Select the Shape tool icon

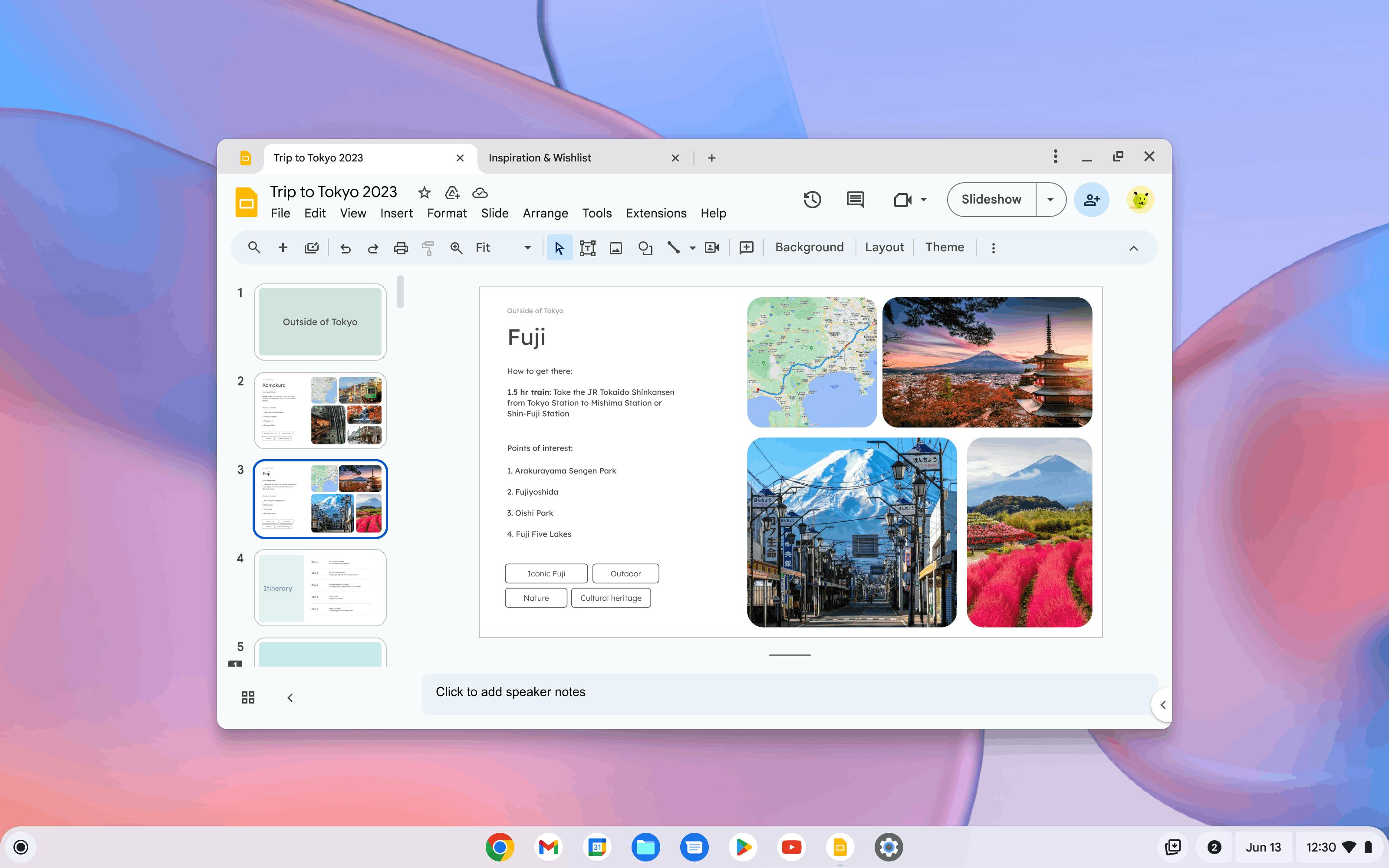(645, 247)
